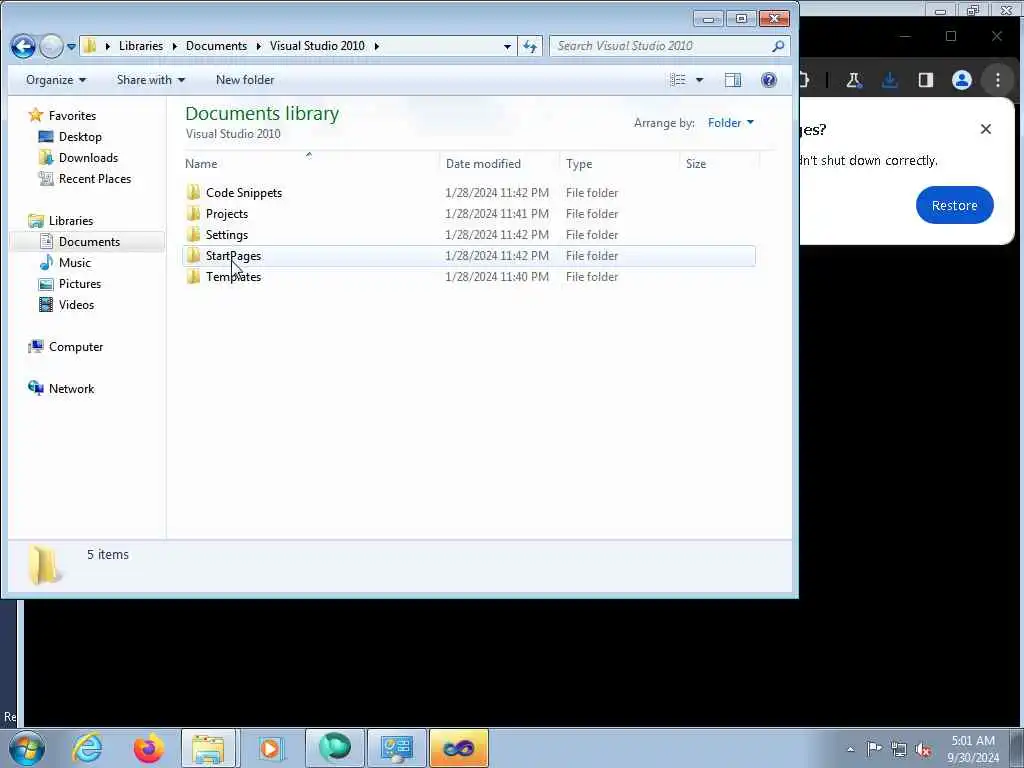The width and height of the screenshot is (1024, 768).
Task: Click the Action Center flag tray icon
Action: [874, 749]
